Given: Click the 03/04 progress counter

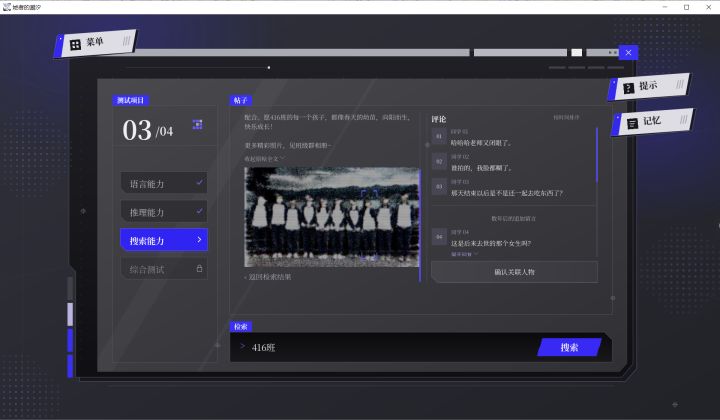Looking at the screenshot, I should tap(148, 130).
